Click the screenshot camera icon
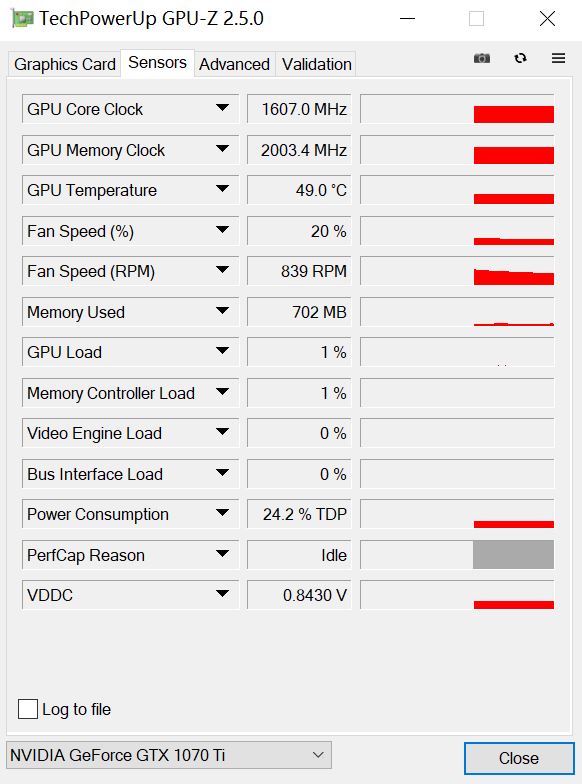This screenshot has height=784, width=582. click(x=482, y=58)
